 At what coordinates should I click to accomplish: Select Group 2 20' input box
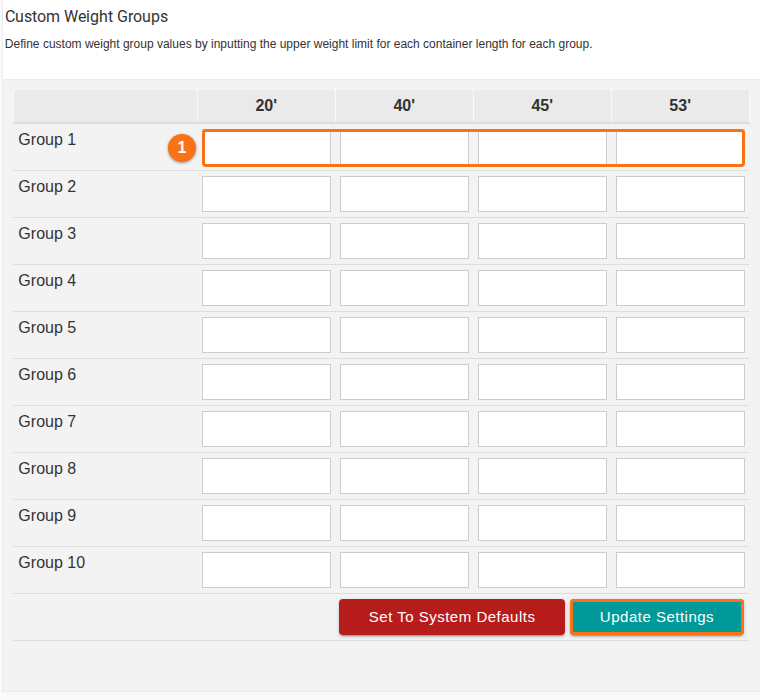(x=267, y=194)
